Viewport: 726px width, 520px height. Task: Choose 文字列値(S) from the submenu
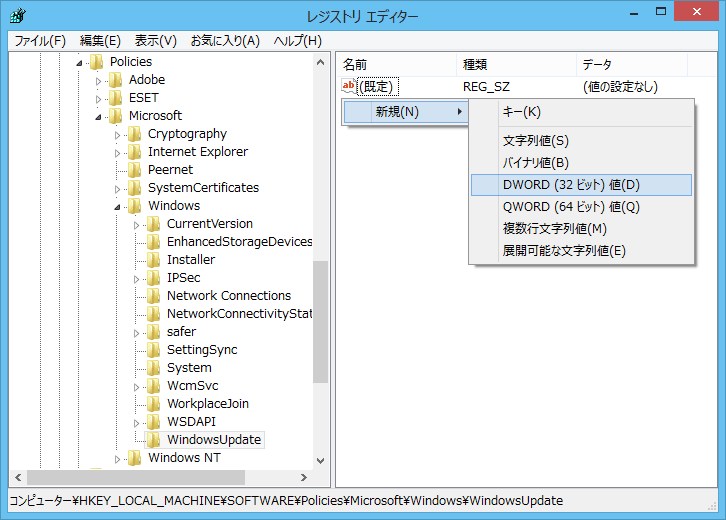tap(581, 140)
